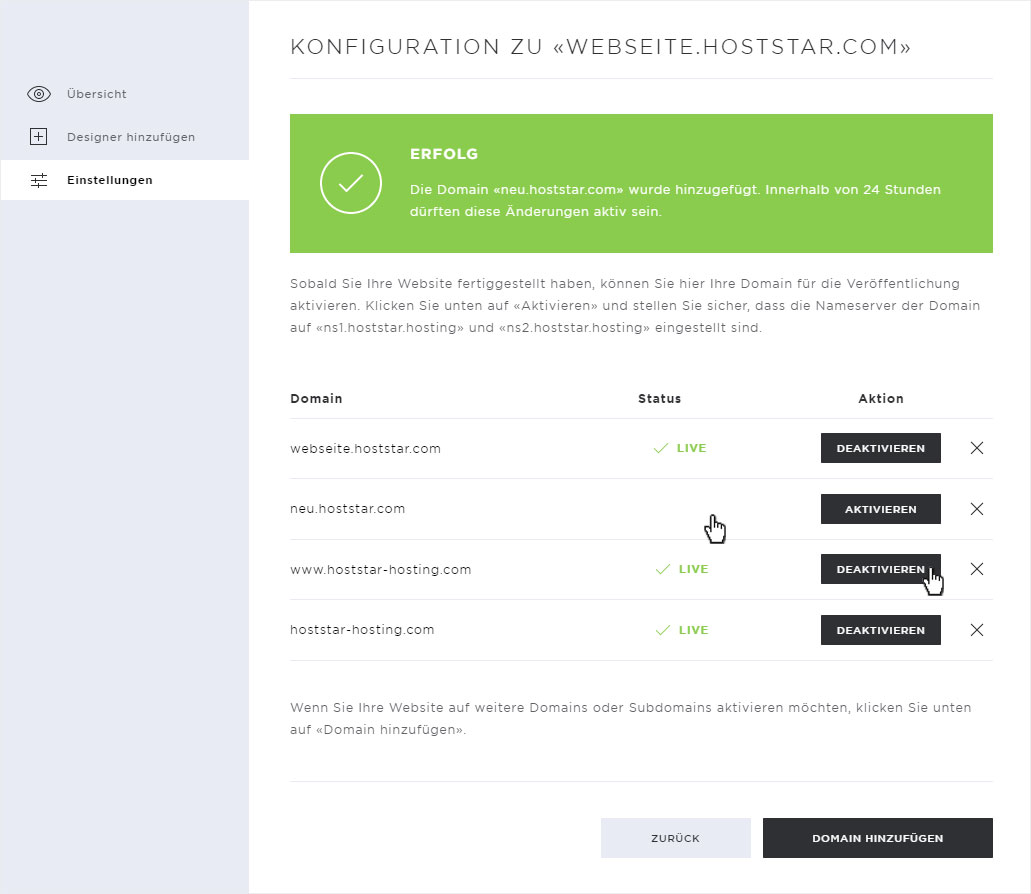The height and width of the screenshot is (894, 1031).
Task: Select Einstellungen in the sidebar
Action: (x=125, y=180)
